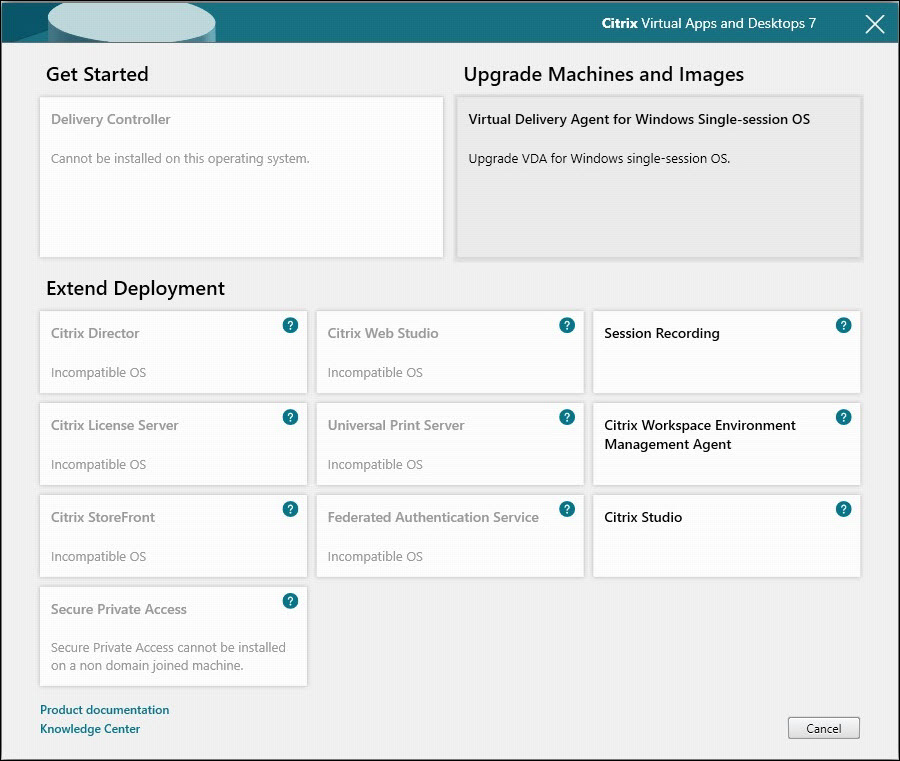Image resolution: width=900 pixels, height=761 pixels.
Task: Open help icon for Session Recording
Action: pyautogui.click(x=843, y=325)
